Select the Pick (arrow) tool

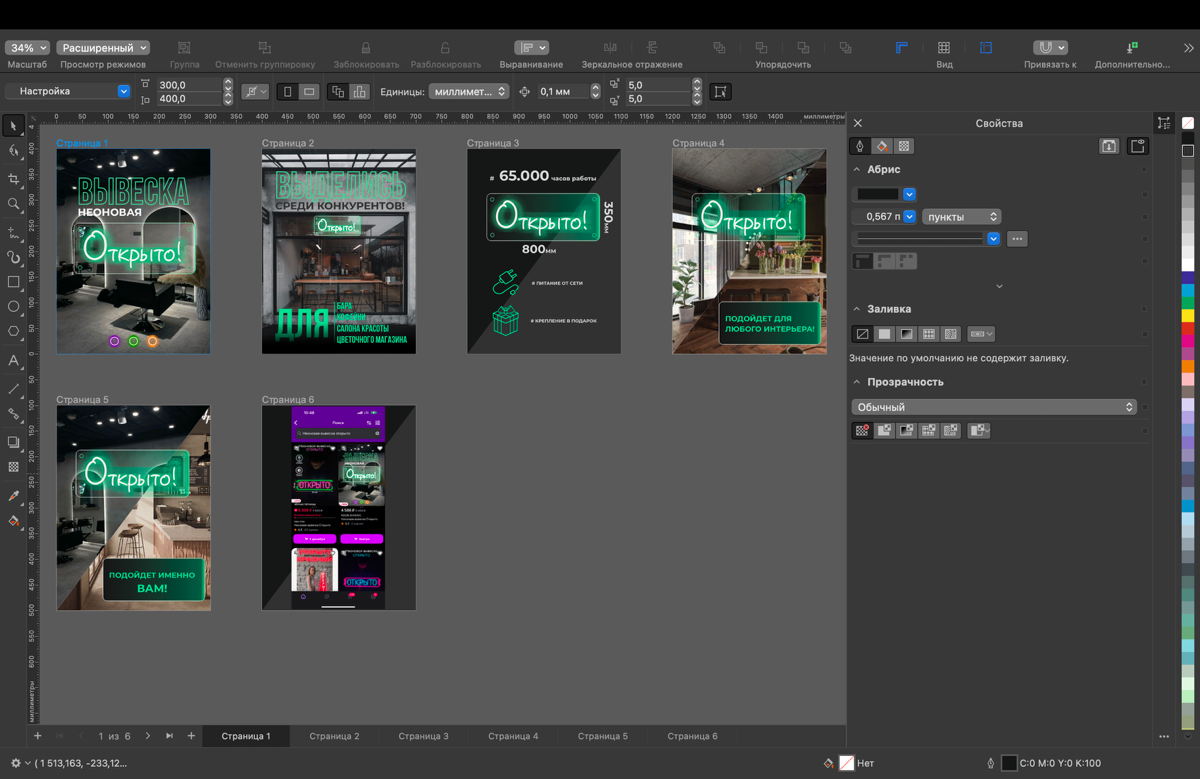click(13, 126)
